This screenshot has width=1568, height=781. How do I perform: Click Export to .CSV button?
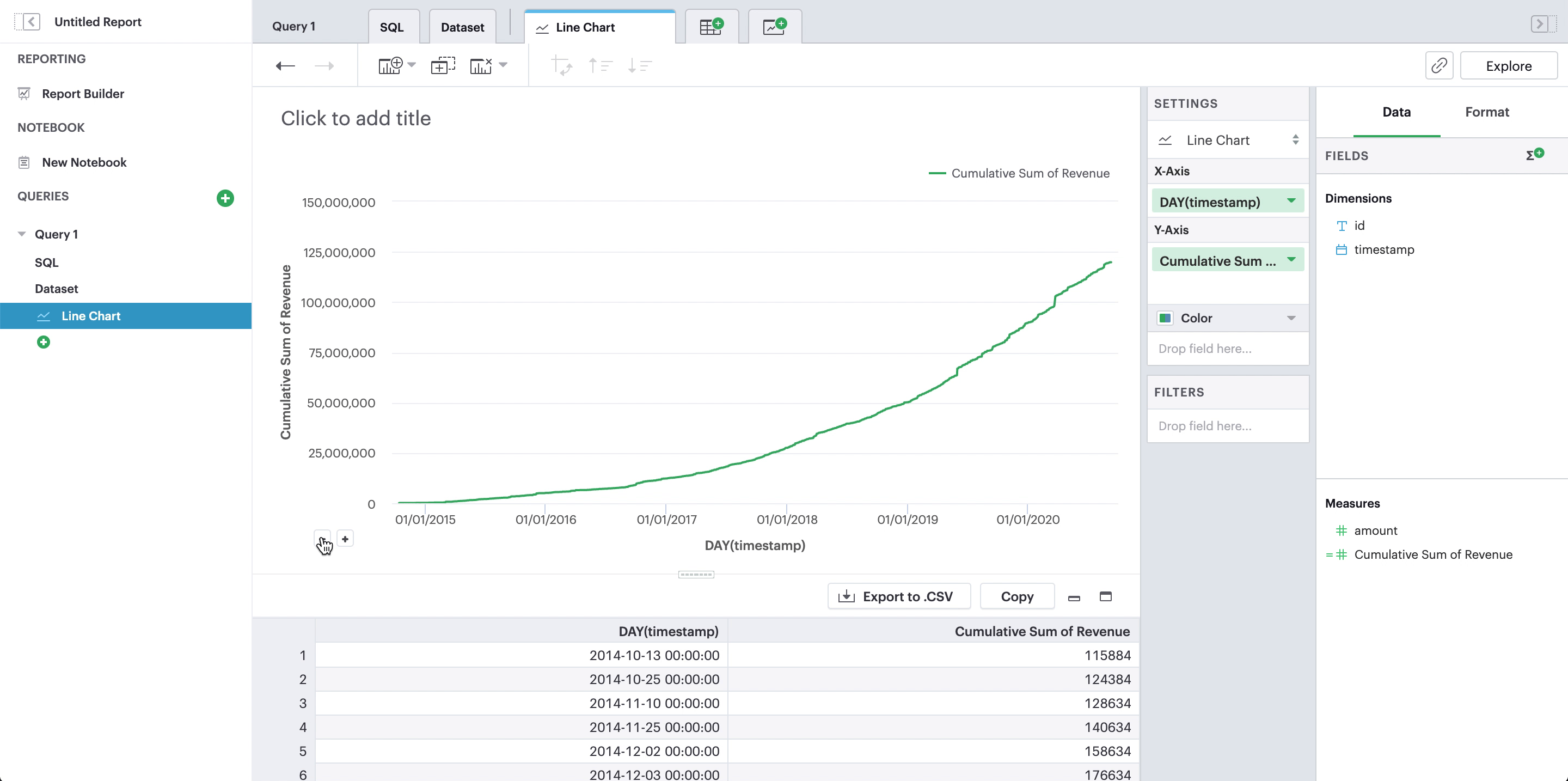(x=898, y=596)
